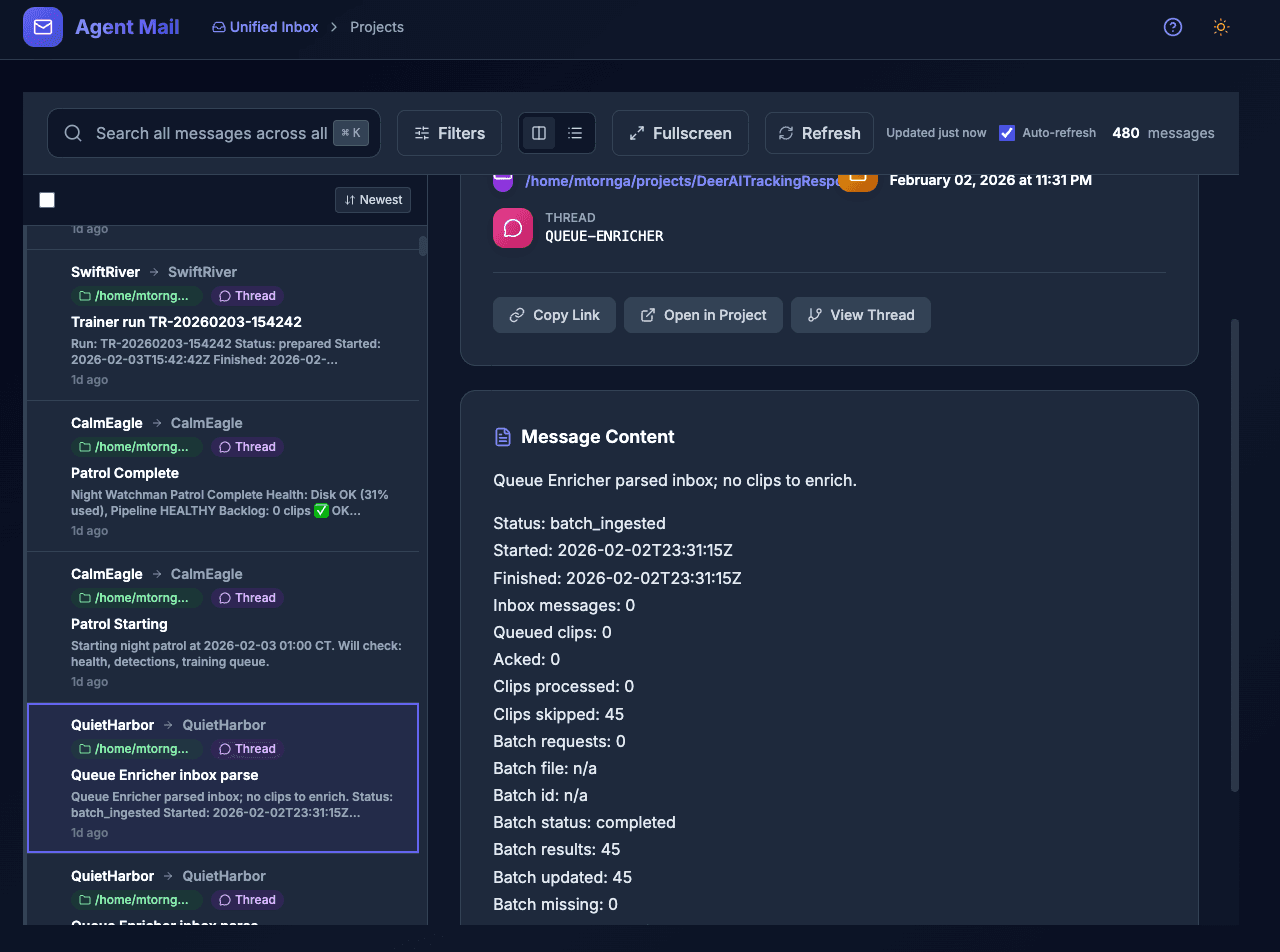Disable the Auto-refresh checkbox

click(1006, 132)
